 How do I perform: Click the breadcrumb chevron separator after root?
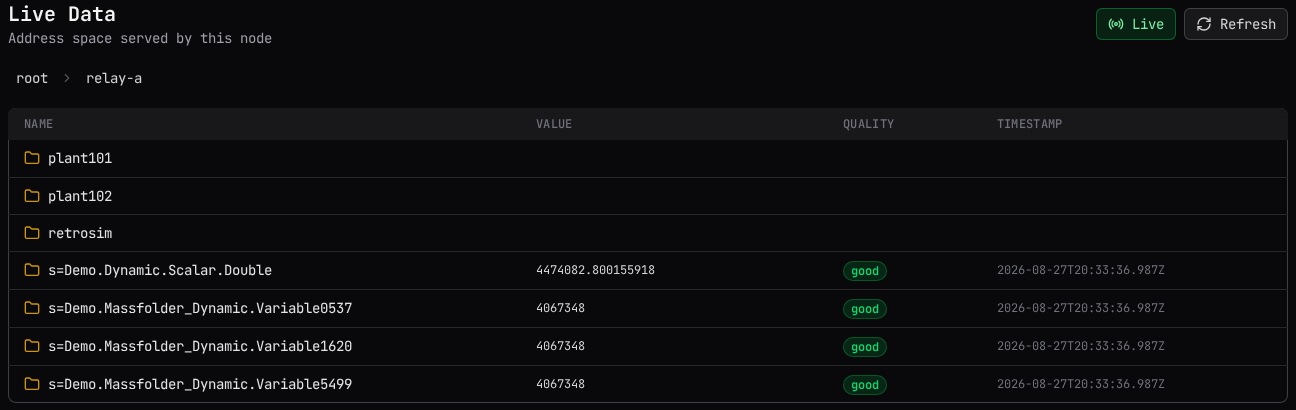[67, 78]
